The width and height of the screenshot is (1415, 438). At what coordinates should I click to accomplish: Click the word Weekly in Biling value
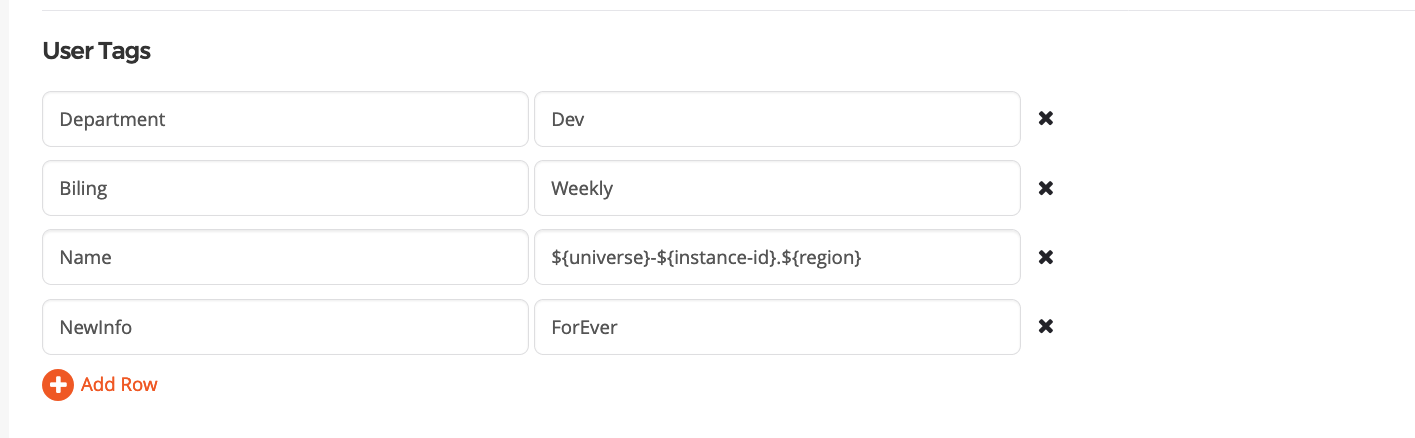click(582, 188)
